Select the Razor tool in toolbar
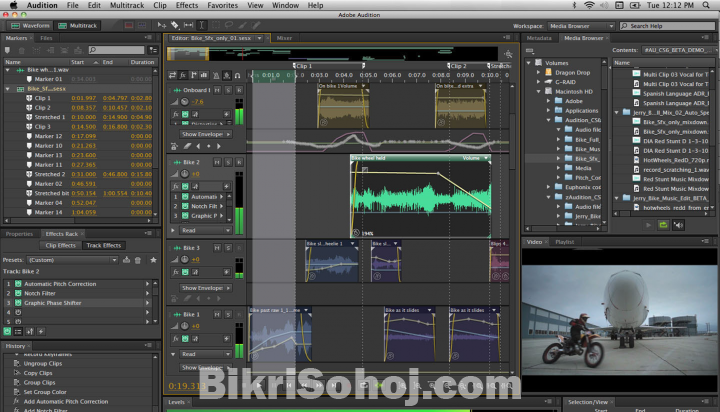The height and width of the screenshot is (412, 720). 175,25
